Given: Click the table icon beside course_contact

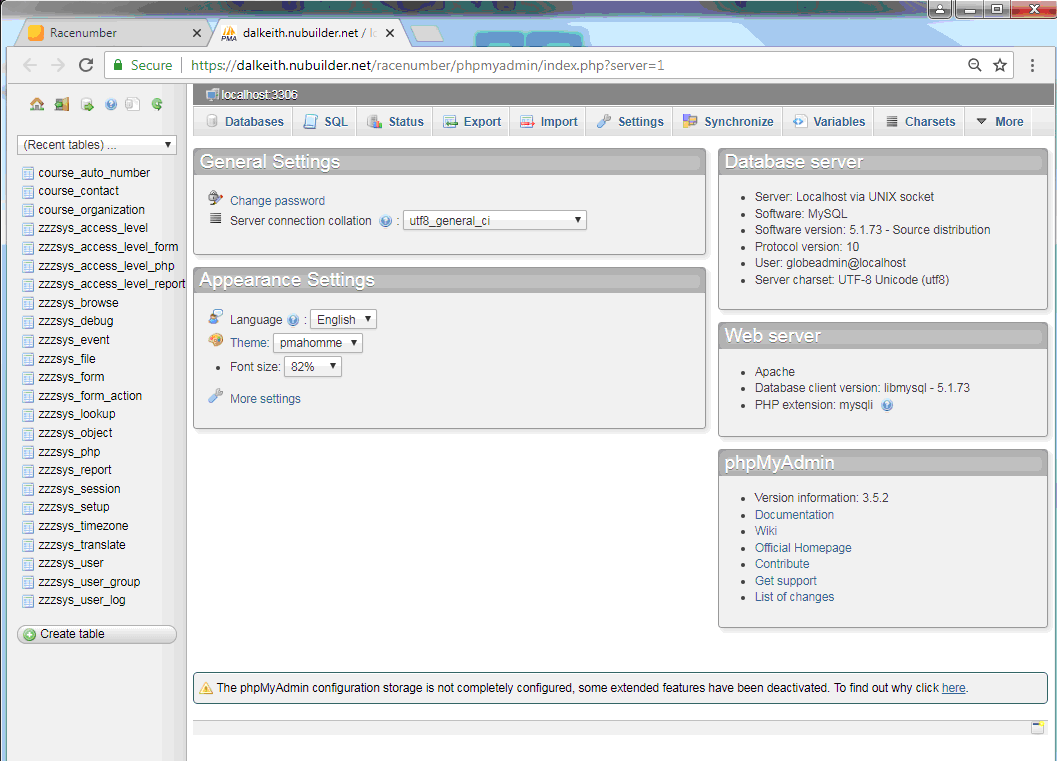Looking at the screenshot, I should click(x=28, y=191).
